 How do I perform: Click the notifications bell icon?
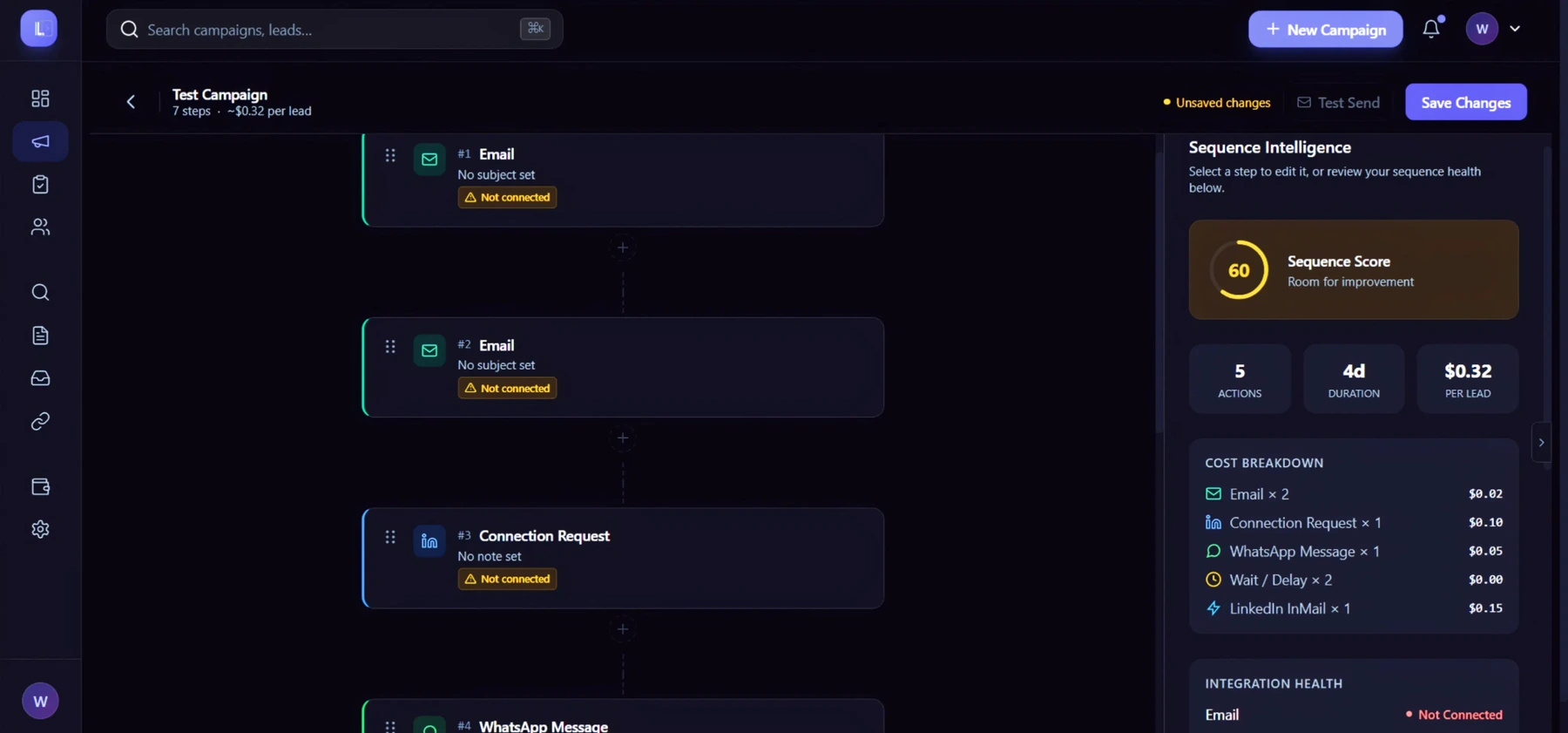tap(1431, 29)
